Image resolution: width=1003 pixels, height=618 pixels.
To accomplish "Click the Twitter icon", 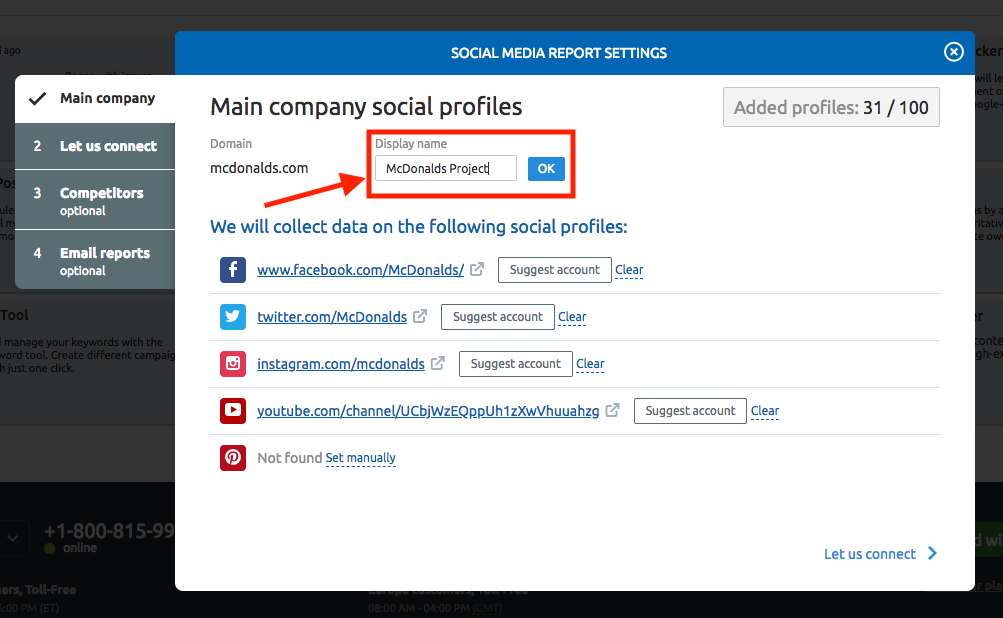I will click(233, 317).
